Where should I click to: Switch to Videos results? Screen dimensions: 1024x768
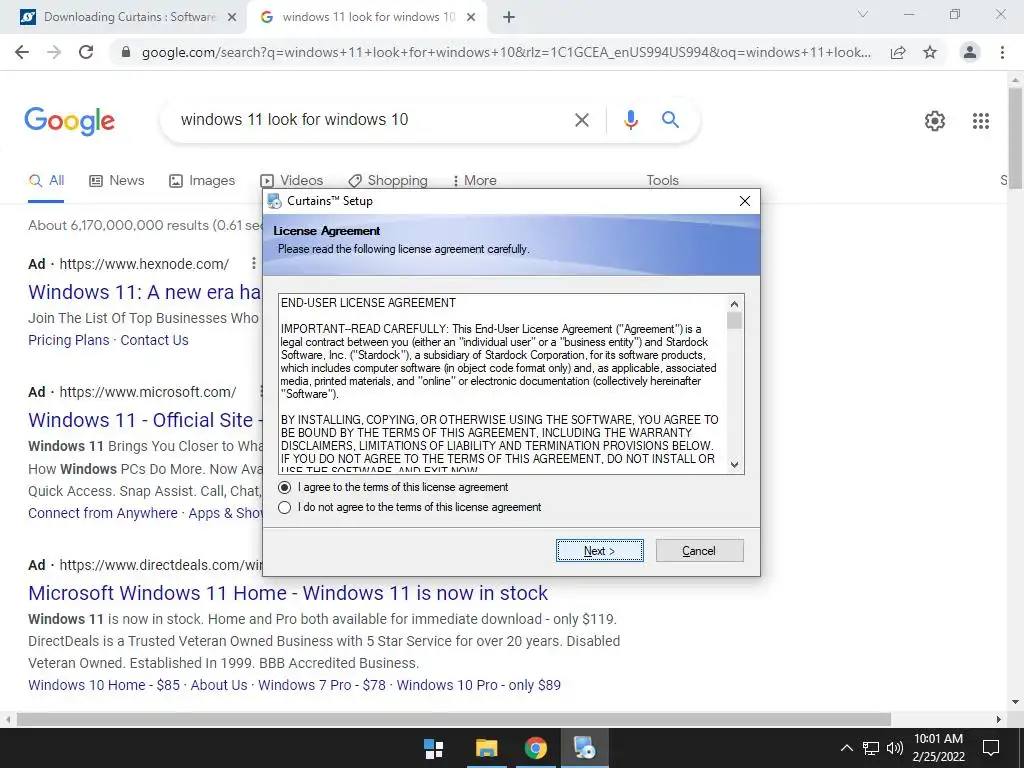pos(291,181)
